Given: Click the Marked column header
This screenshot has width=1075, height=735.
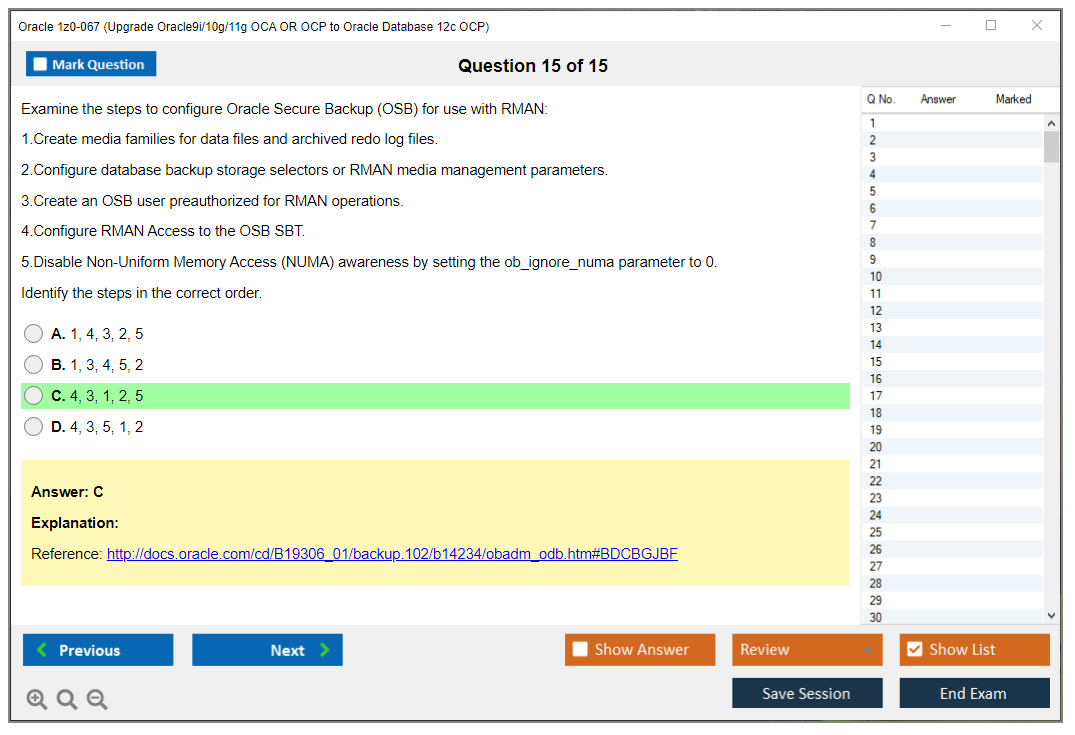Looking at the screenshot, I should tap(1013, 99).
